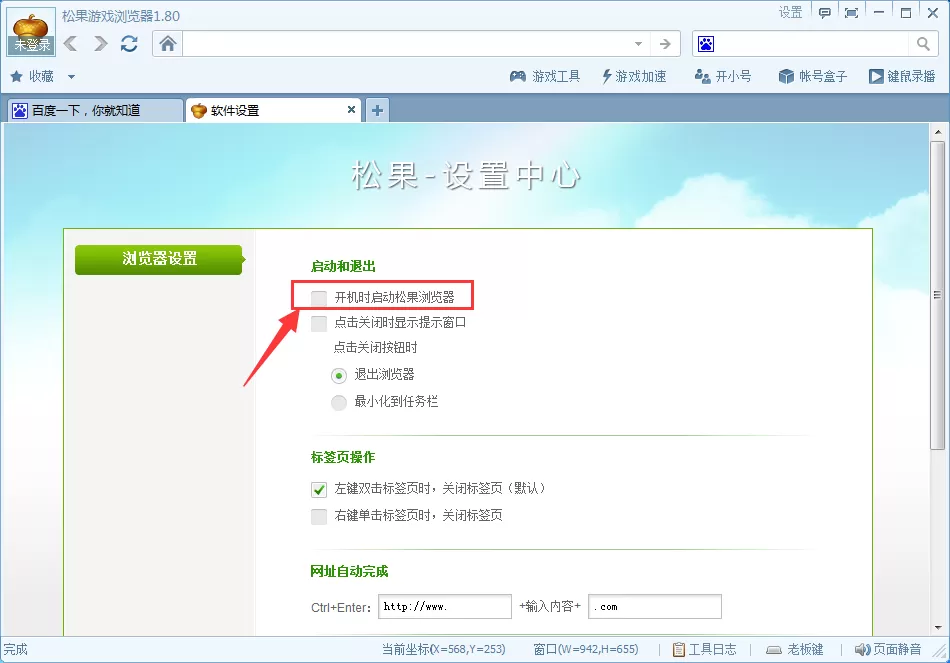Reload page with the refresh icon
Screen dimensions: 950x663
point(129,44)
